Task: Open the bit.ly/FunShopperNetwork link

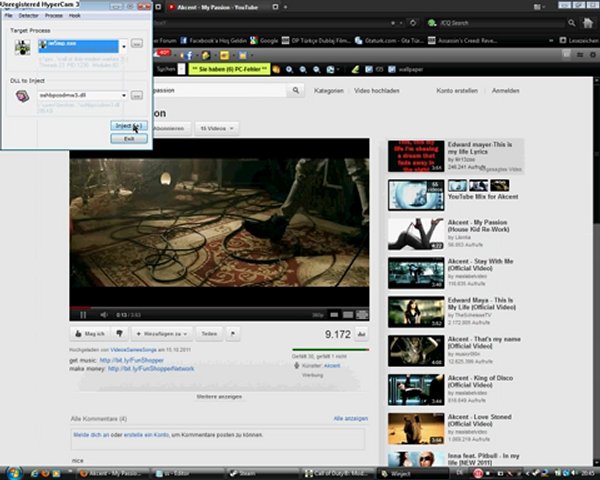Action: pos(150,368)
